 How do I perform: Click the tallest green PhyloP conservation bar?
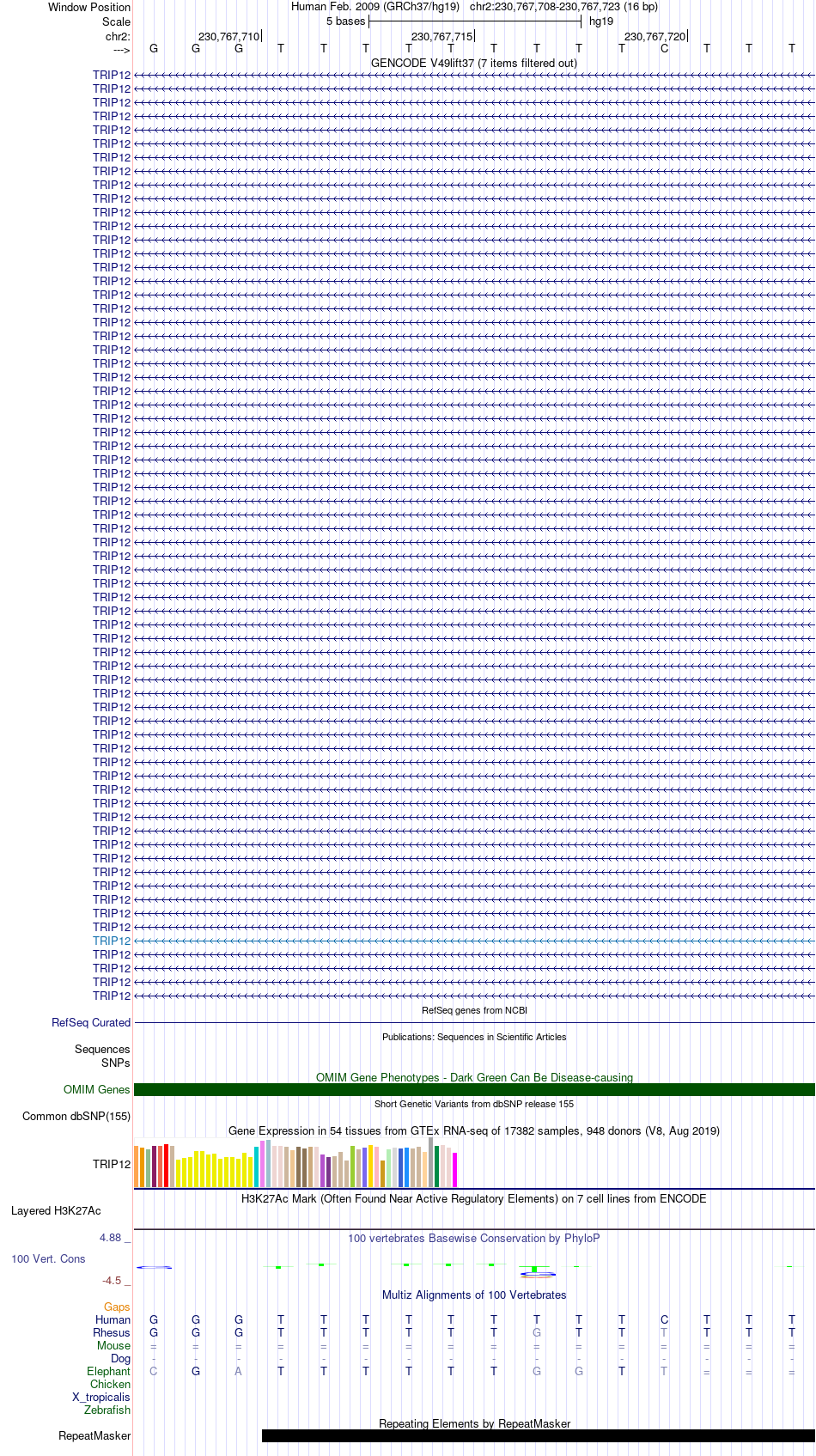534,1269
